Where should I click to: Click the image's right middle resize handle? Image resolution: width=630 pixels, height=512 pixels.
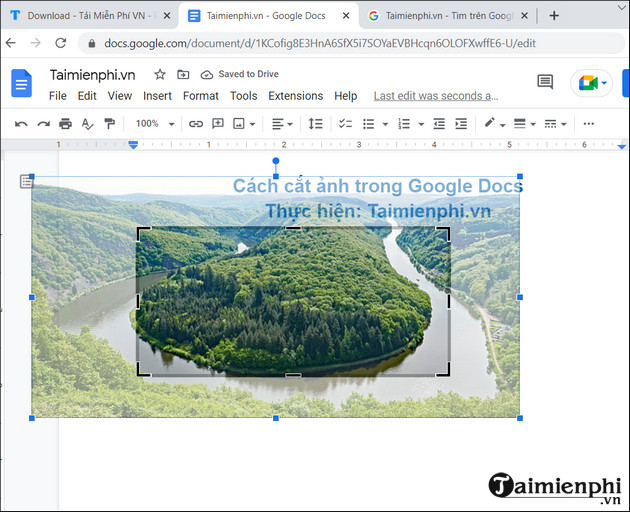(520, 297)
